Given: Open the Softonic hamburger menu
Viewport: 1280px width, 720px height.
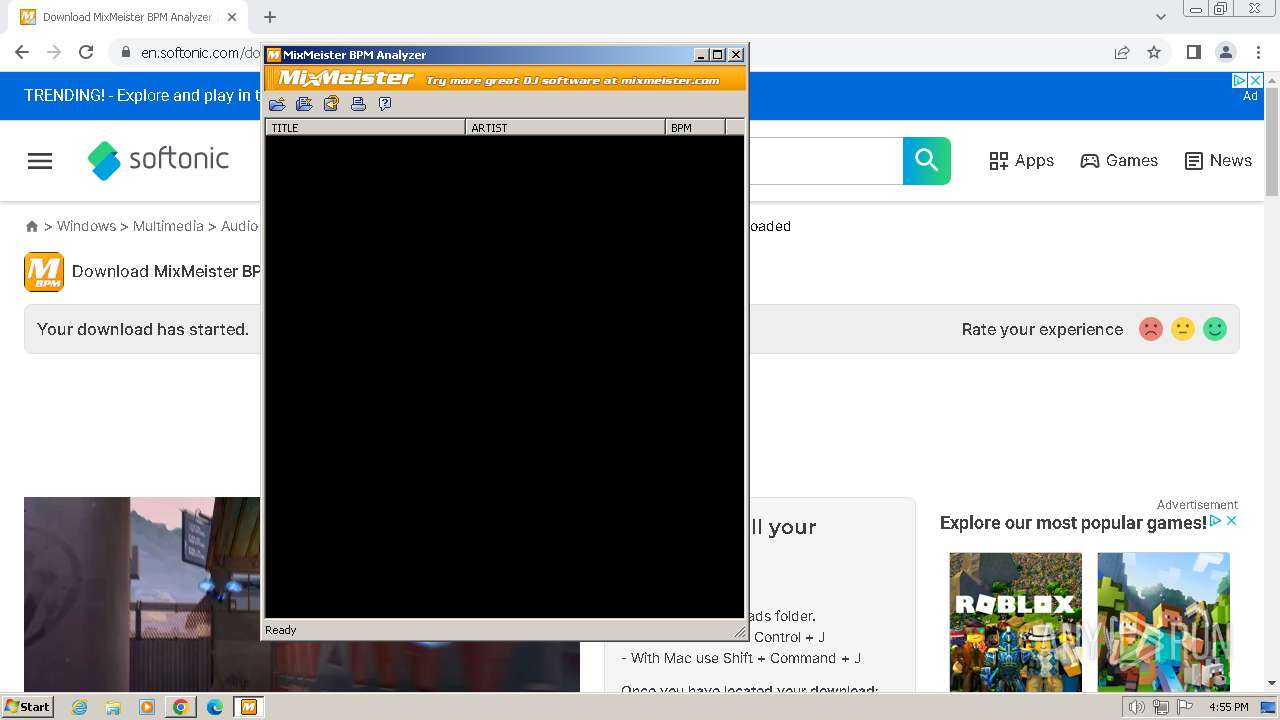Looking at the screenshot, I should tap(40, 161).
